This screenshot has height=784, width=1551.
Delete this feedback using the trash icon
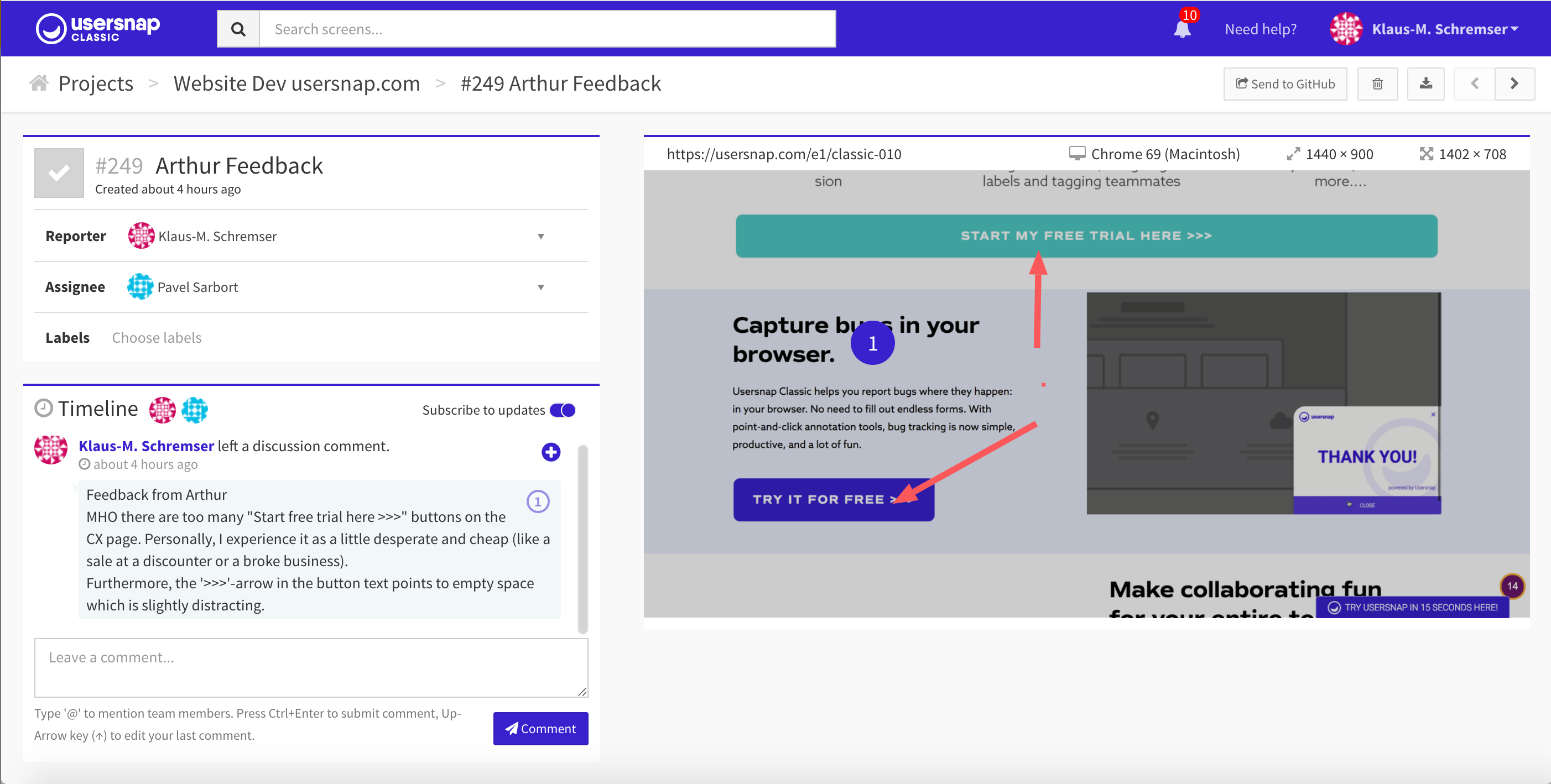click(x=1378, y=83)
